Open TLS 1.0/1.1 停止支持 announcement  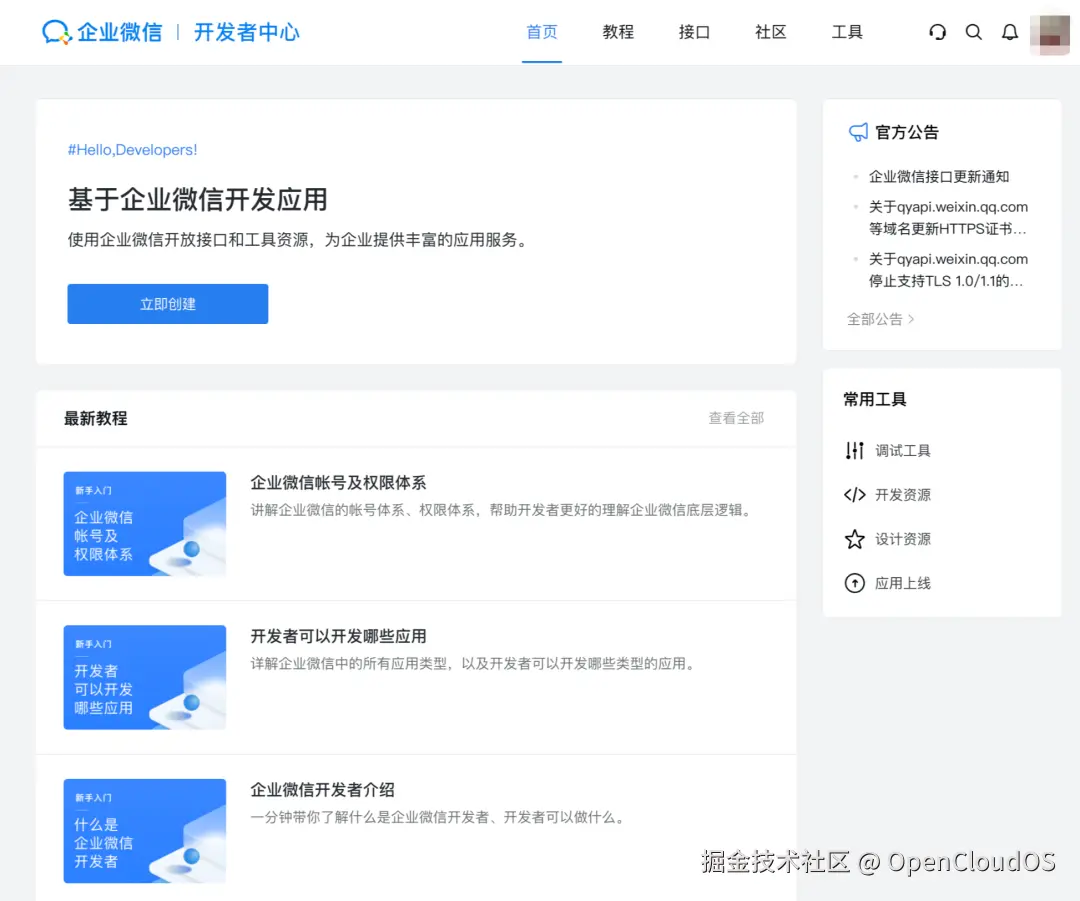948,270
